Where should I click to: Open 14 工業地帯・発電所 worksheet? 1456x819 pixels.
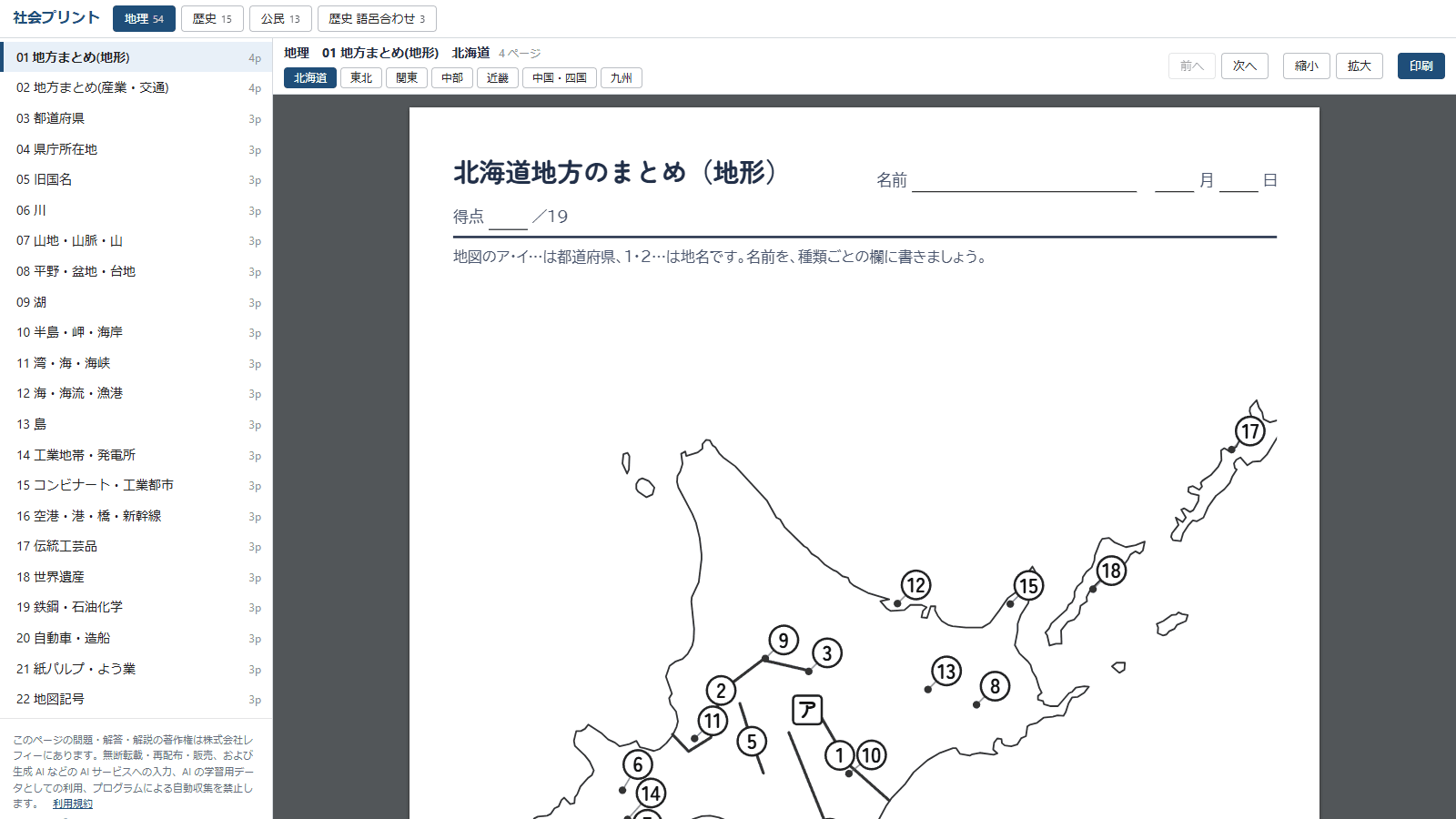pyautogui.click(x=136, y=455)
